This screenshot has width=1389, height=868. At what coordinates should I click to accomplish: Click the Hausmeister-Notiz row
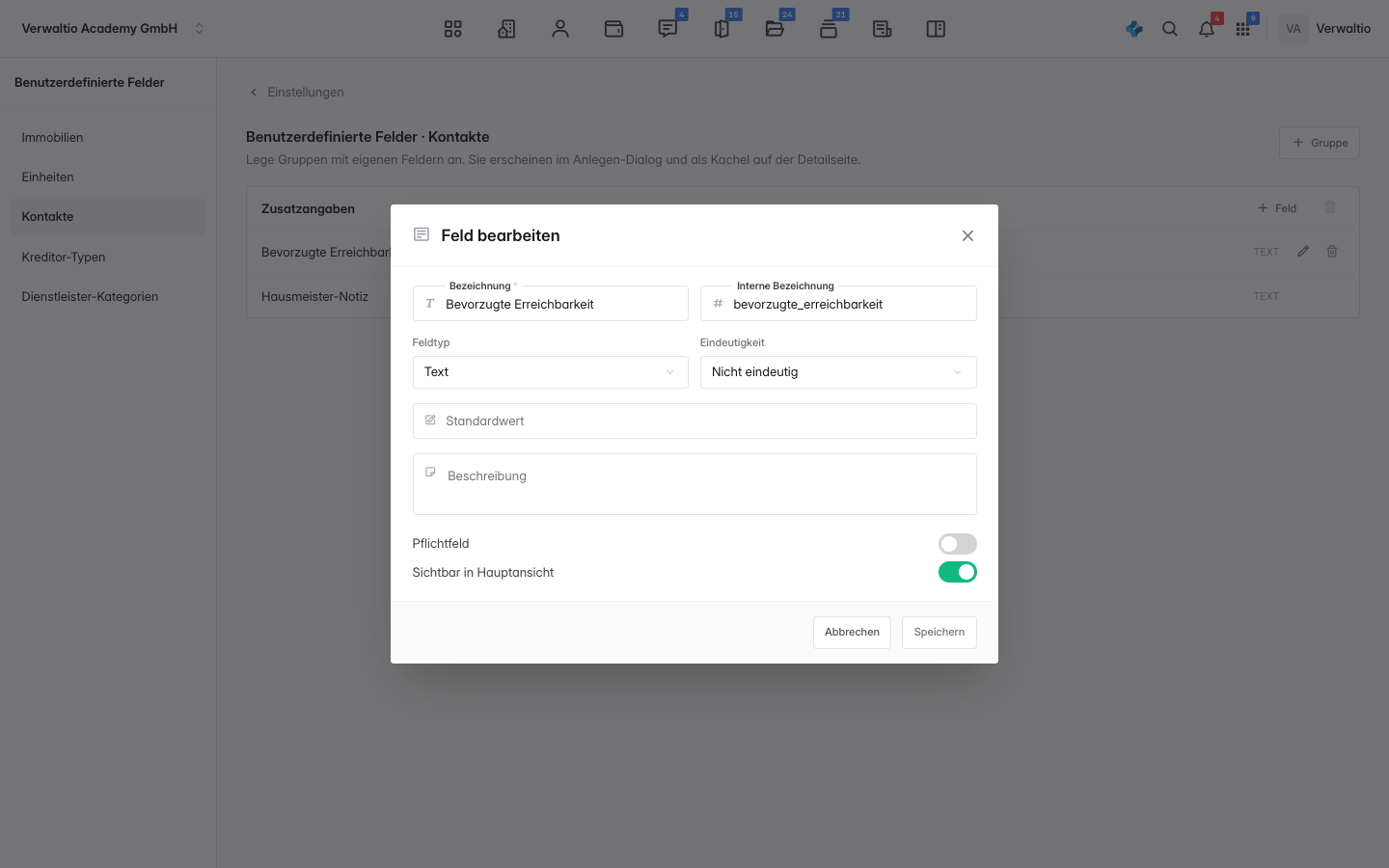(803, 296)
